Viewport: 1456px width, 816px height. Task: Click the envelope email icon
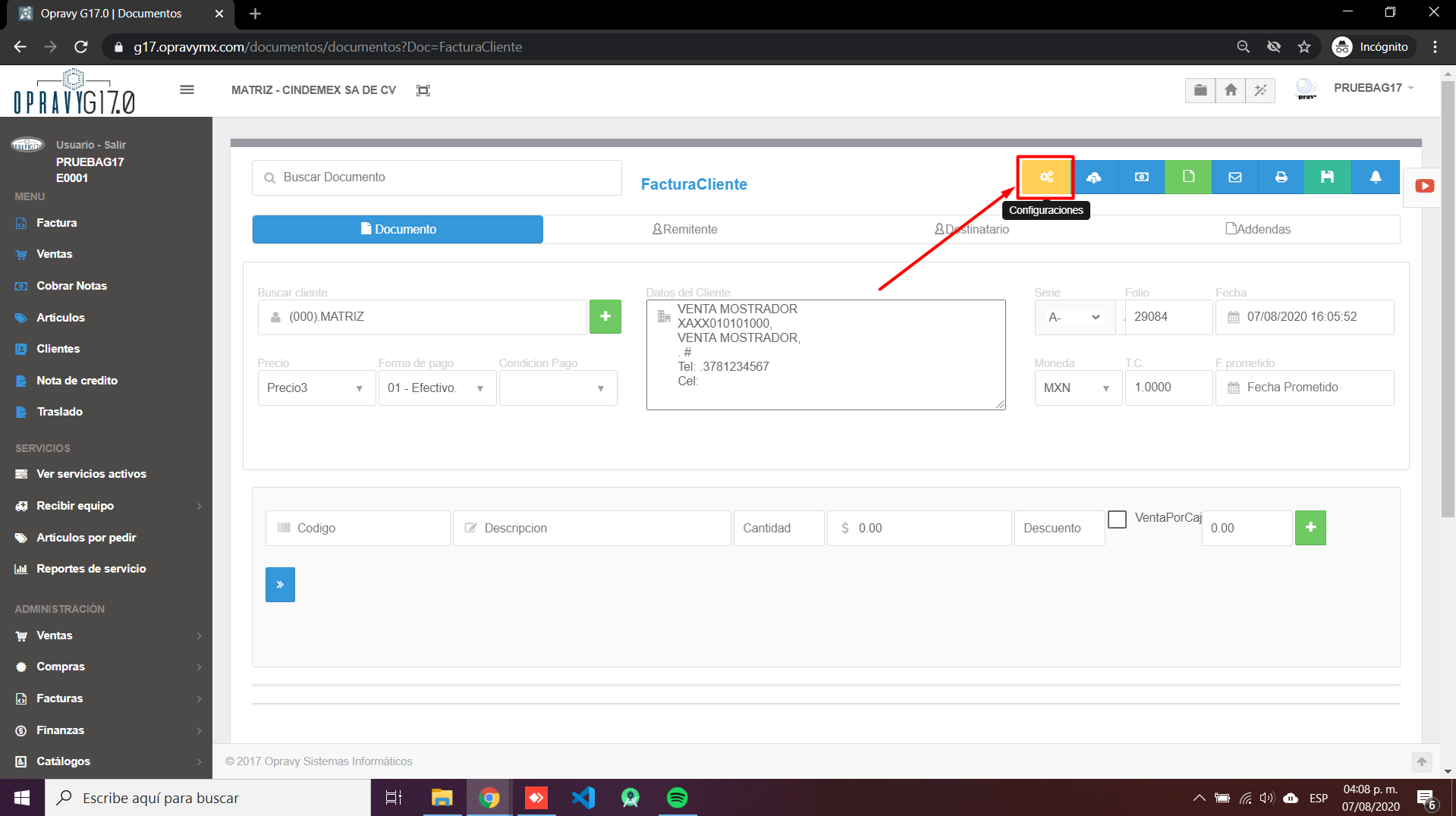tap(1234, 177)
